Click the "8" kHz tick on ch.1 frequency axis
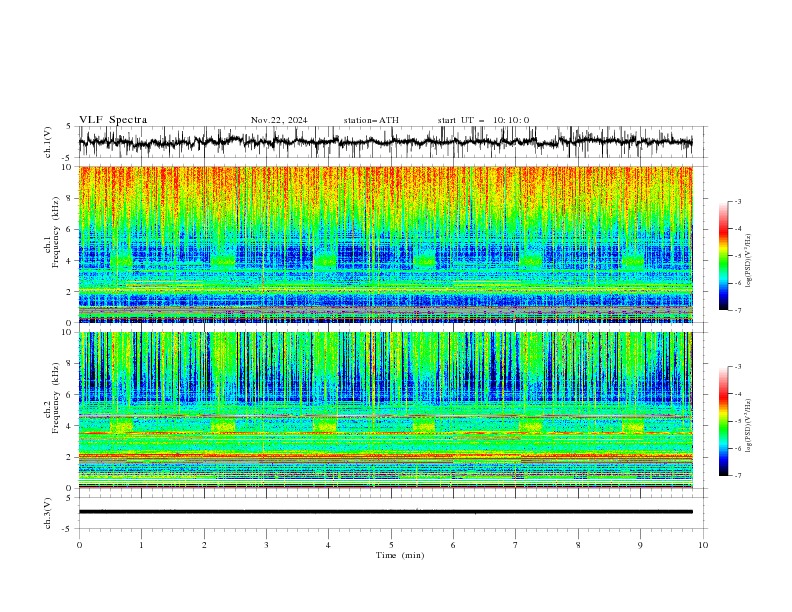 [70, 198]
